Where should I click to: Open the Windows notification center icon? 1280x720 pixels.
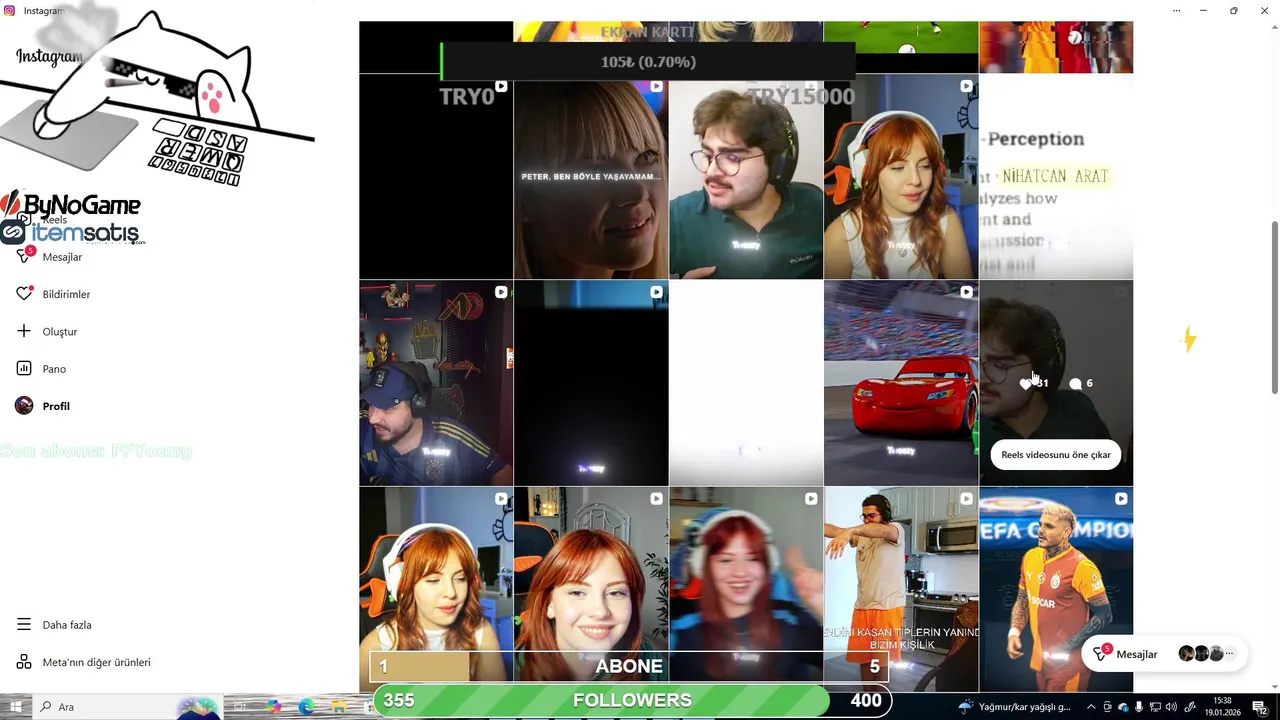coord(1260,707)
